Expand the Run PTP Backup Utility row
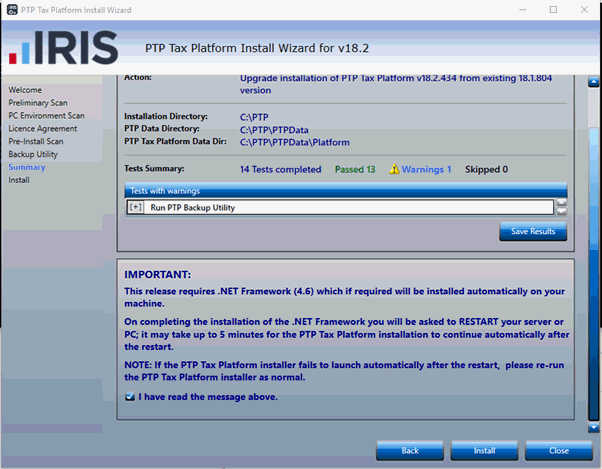602x469 pixels. click(136, 207)
